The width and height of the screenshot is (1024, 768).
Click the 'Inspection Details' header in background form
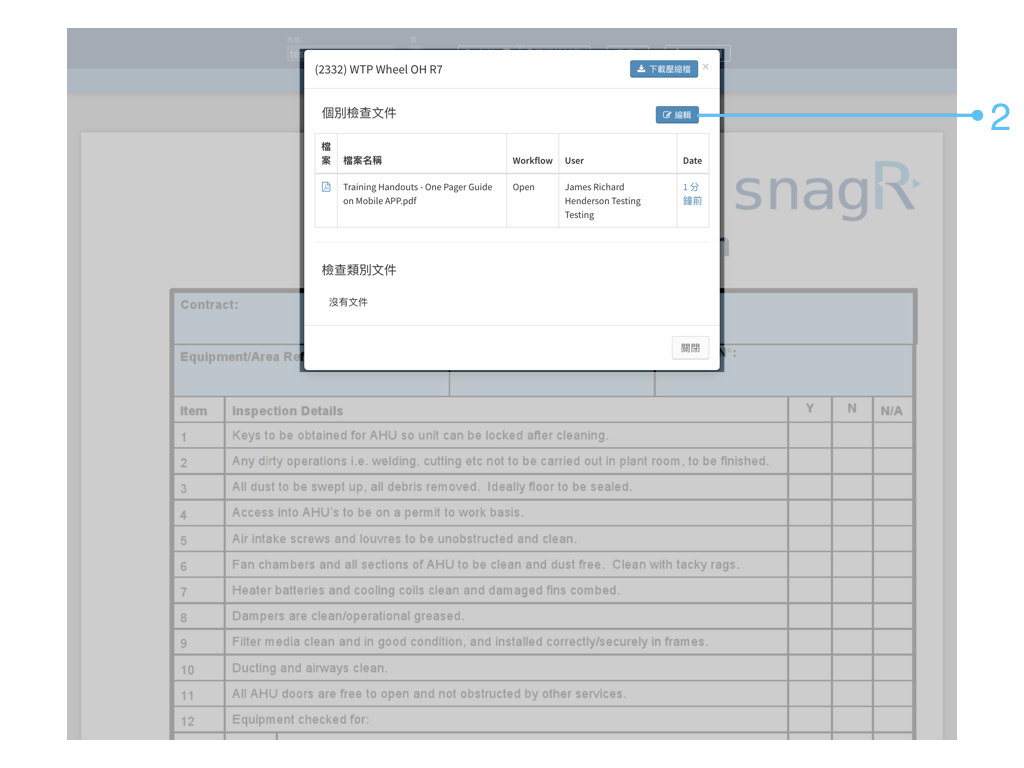pyautogui.click(x=287, y=411)
